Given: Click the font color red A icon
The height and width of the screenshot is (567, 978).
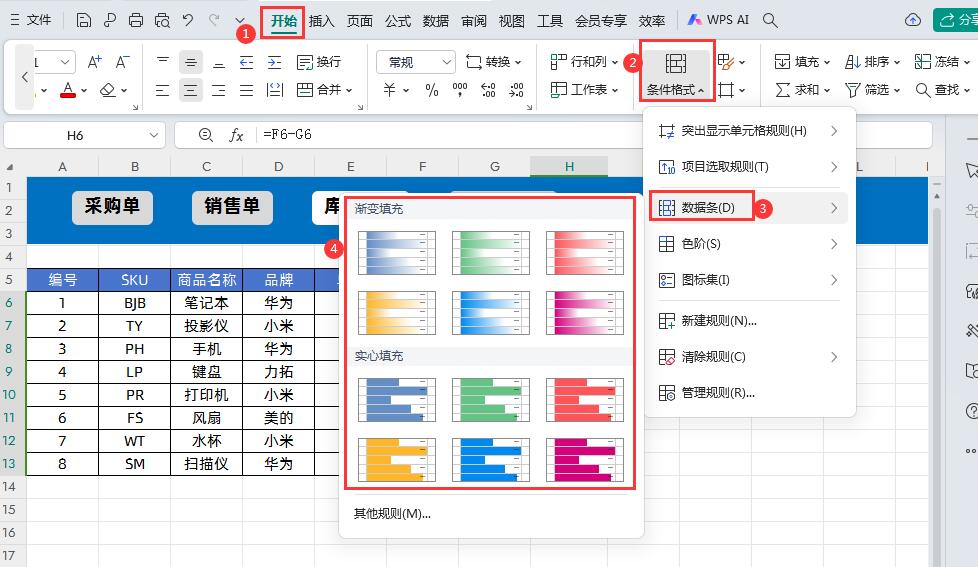Looking at the screenshot, I should 67,90.
